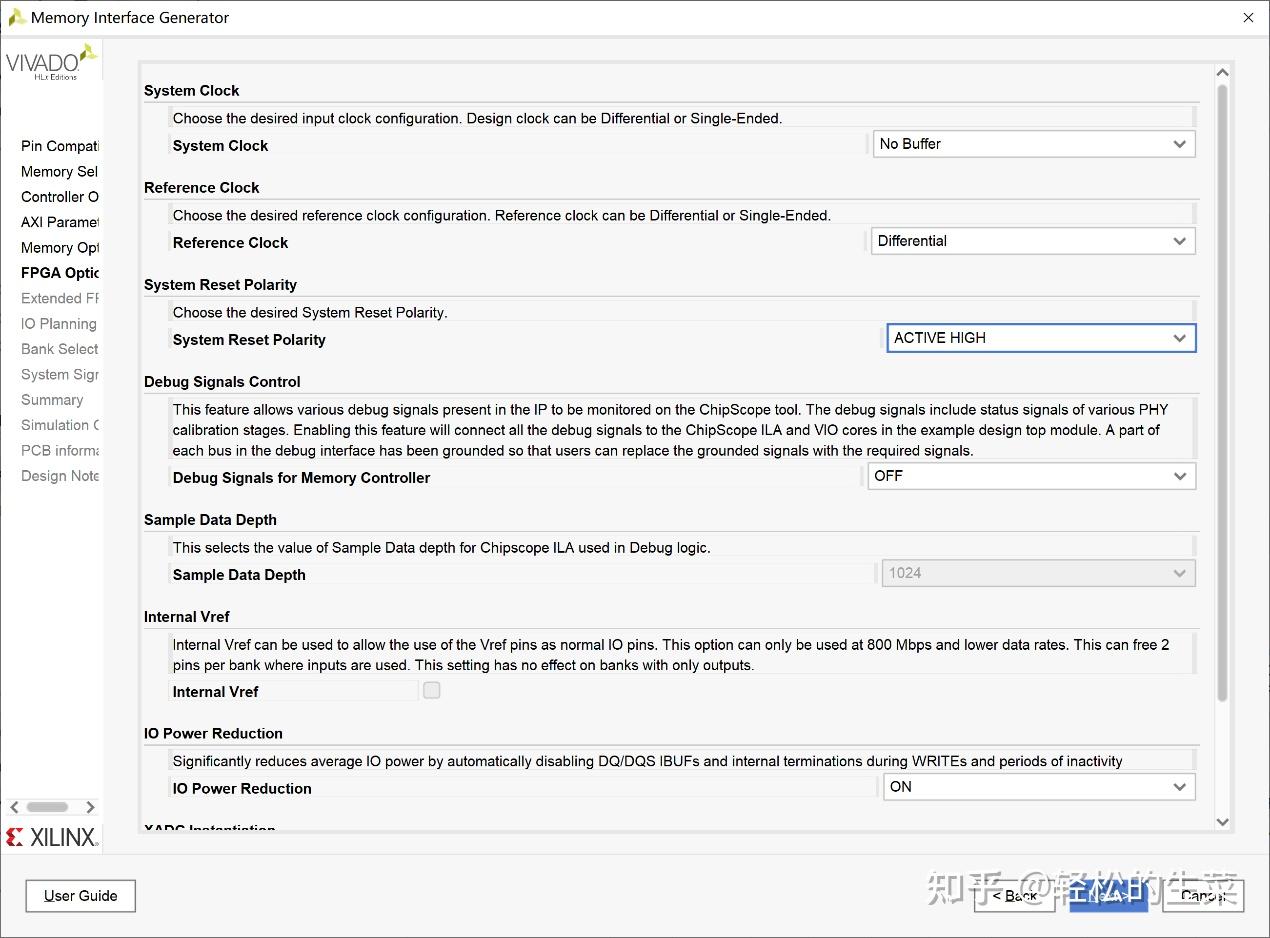Open the System Clock dropdown
This screenshot has height=938, width=1270.
click(x=1034, y=144)
